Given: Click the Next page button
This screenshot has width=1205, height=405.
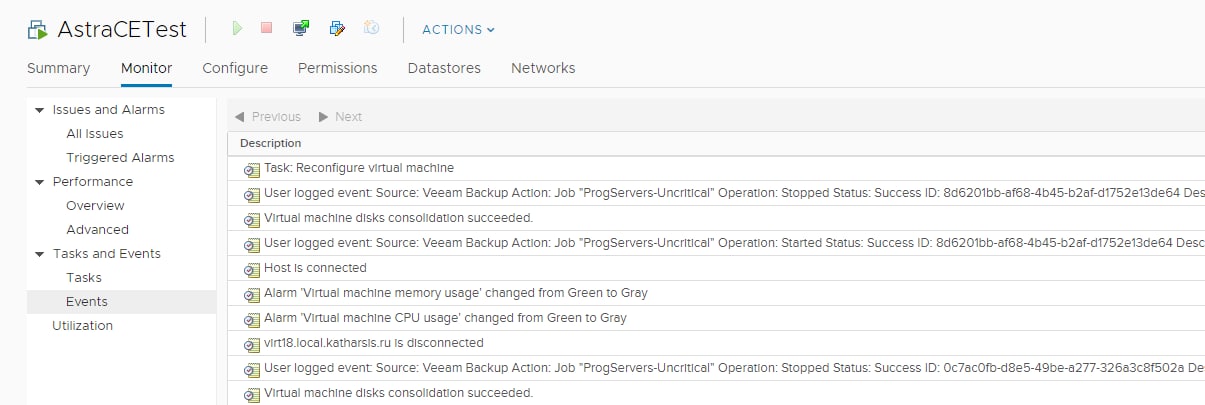Looking at the screenshot, I should point(340,117).
